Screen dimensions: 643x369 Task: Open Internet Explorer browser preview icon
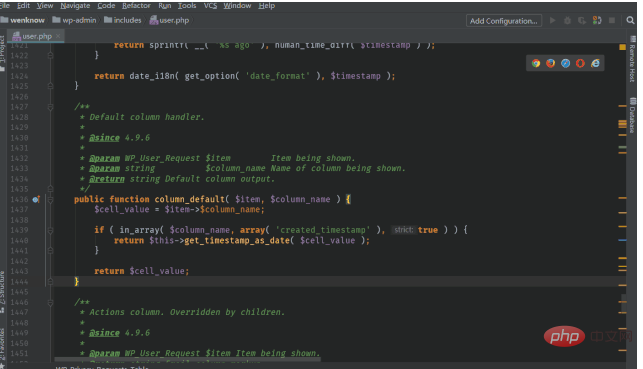coord(595,63)
